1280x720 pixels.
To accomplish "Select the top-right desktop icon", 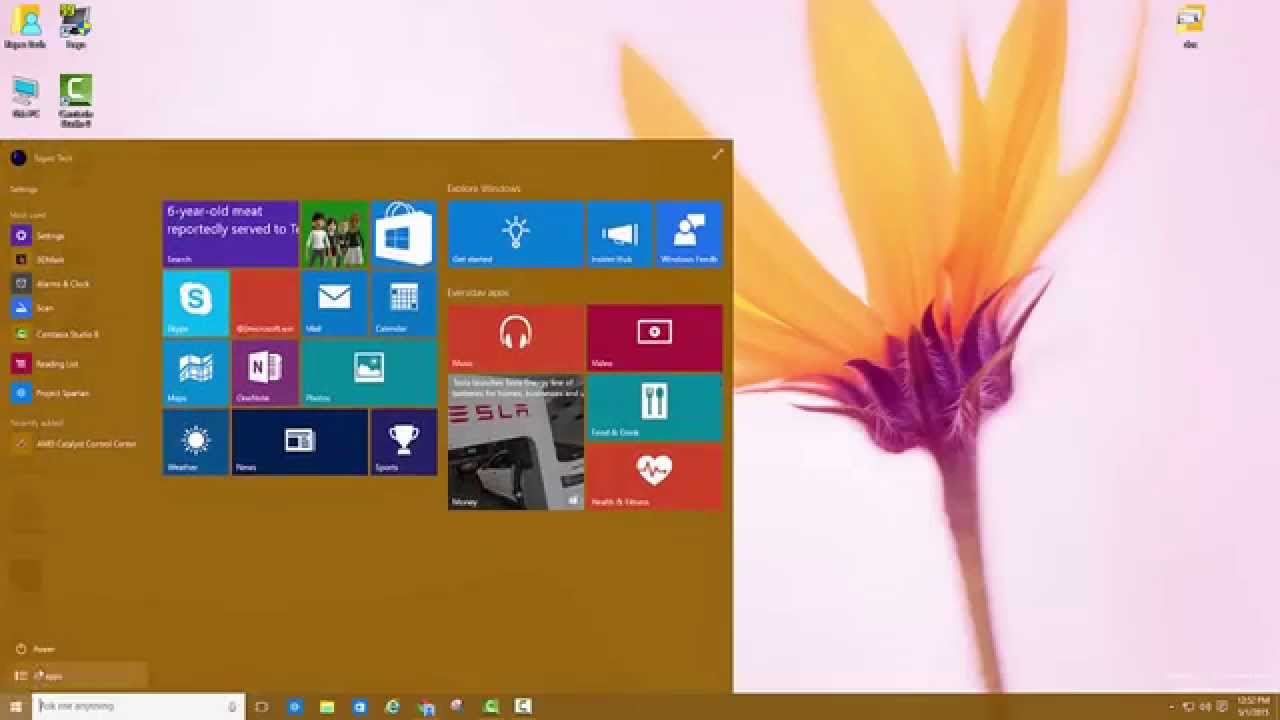I will 1190,27.
